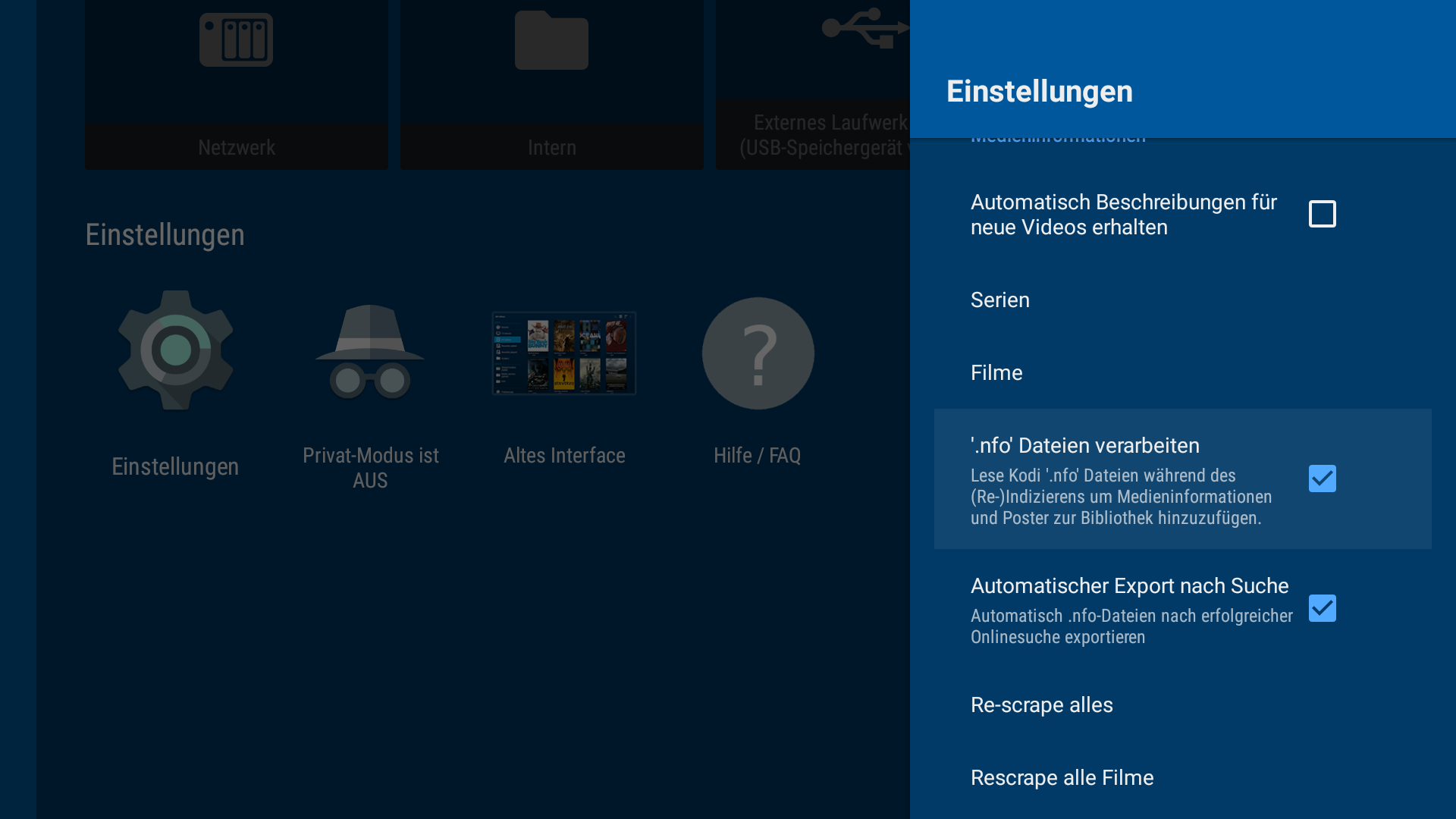Screen dimensions: 1456x819
Task: Open the Intern folder icon
Action: (551, 41)
